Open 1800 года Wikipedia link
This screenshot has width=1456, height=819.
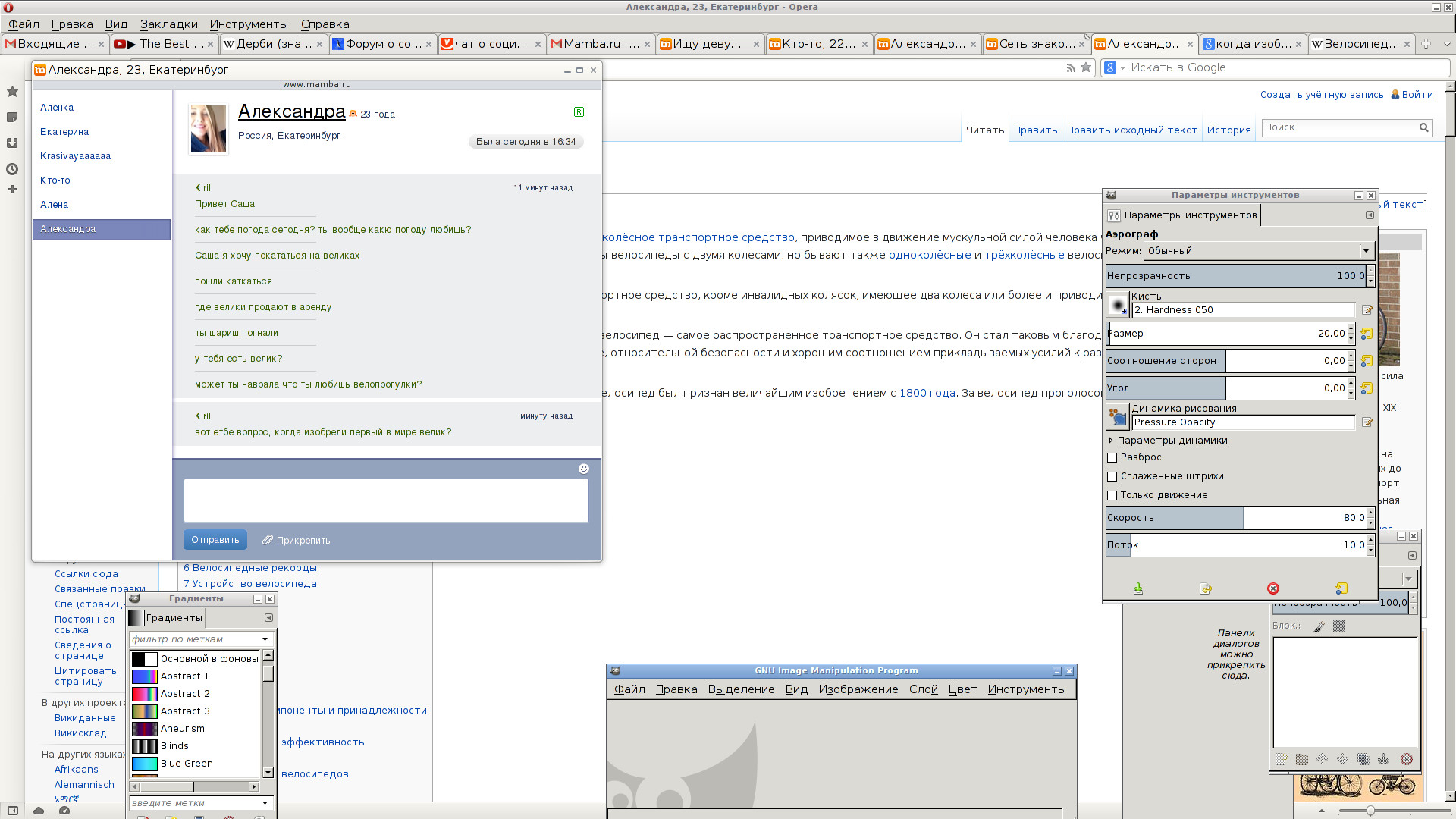pos(927,393)
